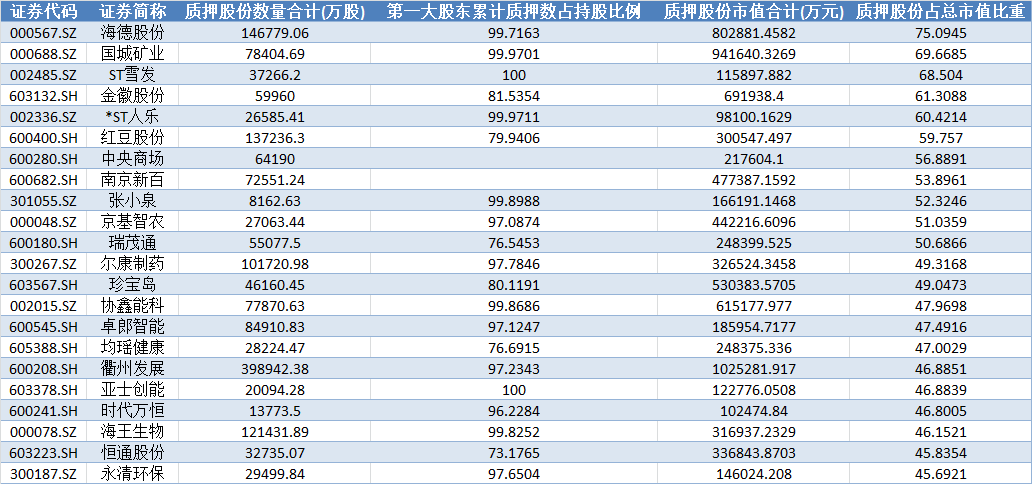This screenshot has height=484, width=1032.
Task: Click the 质押股份市值合计(万元) header
Action: tap(756, 11)
